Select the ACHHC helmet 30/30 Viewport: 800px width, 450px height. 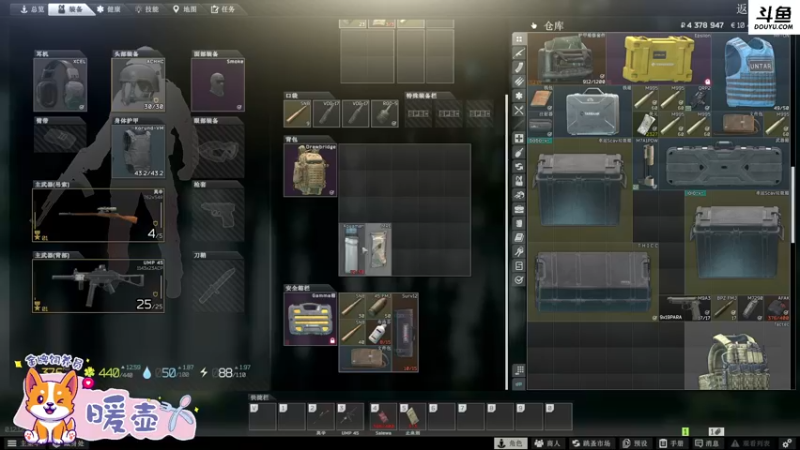pyautogui.click(x=138, y=85)
